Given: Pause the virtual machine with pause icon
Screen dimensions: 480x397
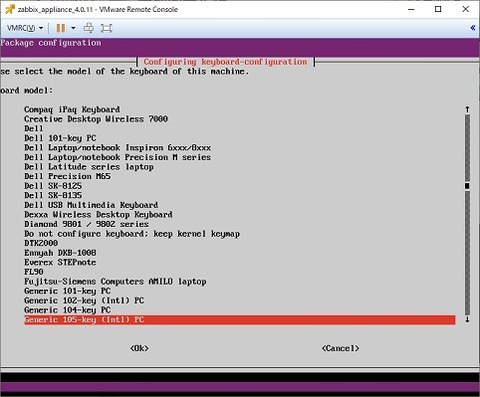Looking at the screenshot, I should (x=61, y=28).
